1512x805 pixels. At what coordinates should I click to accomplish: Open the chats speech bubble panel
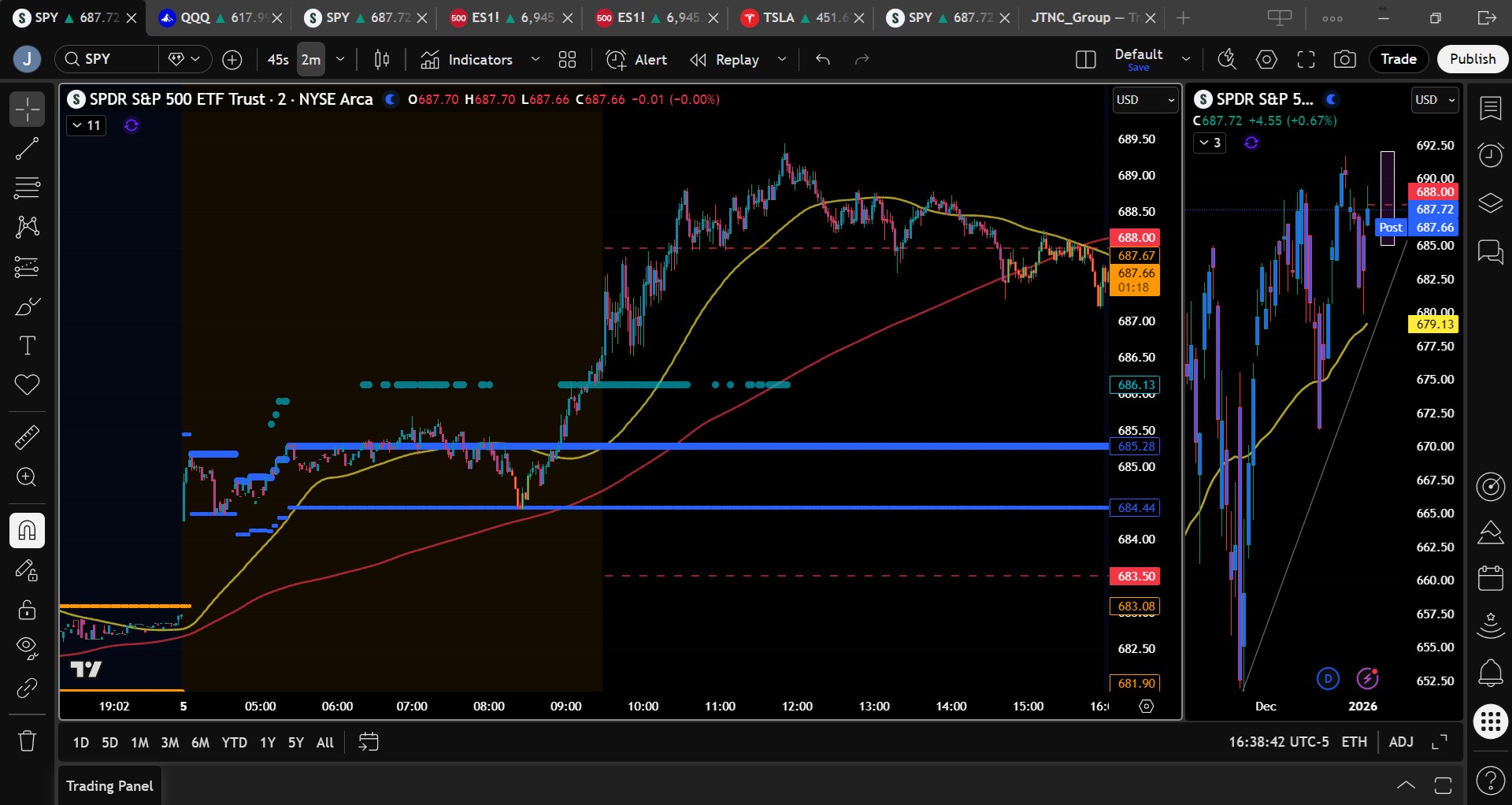1490,252
